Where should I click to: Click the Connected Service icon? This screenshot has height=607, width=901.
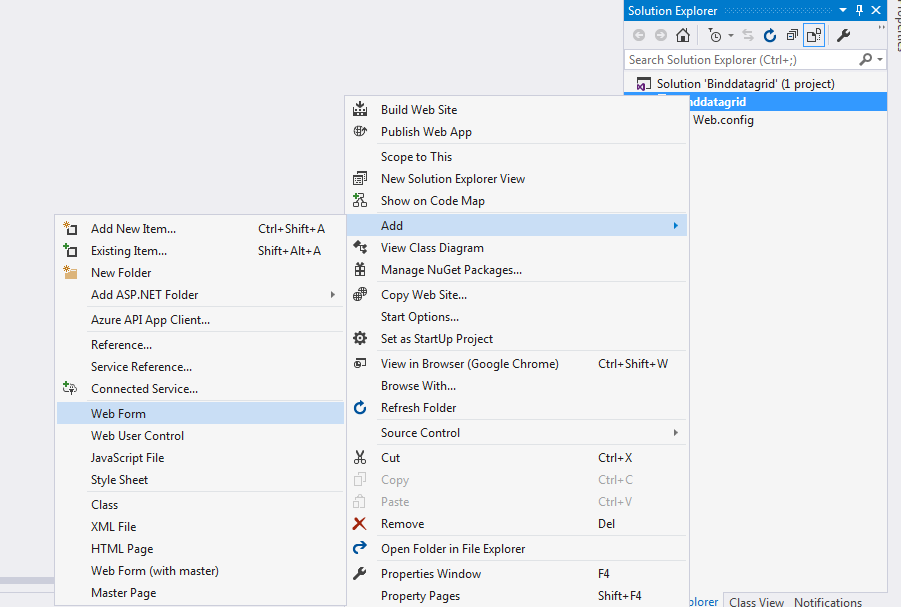(x=70, y=388)
